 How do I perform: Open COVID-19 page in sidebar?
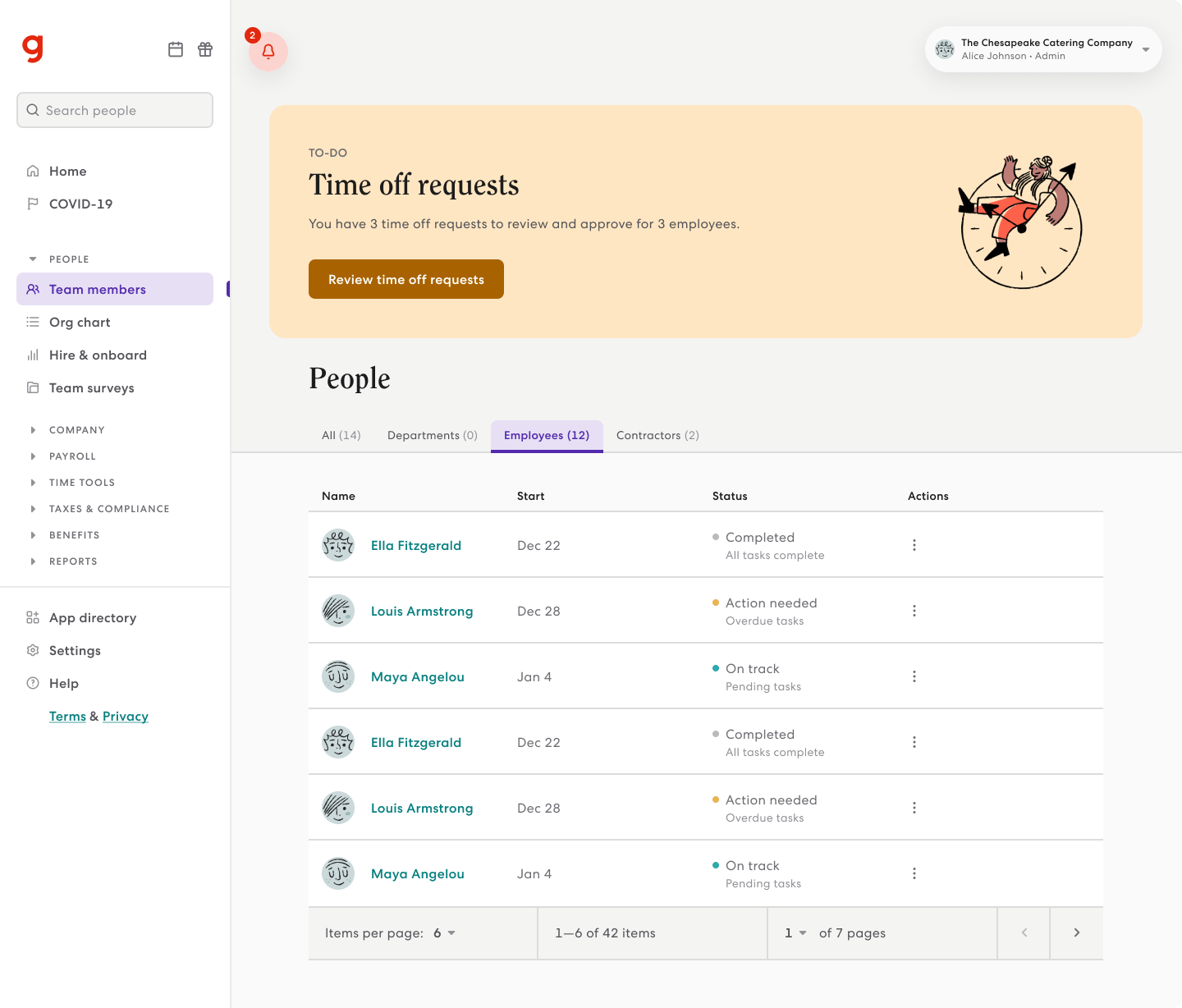tap(115, 204)
